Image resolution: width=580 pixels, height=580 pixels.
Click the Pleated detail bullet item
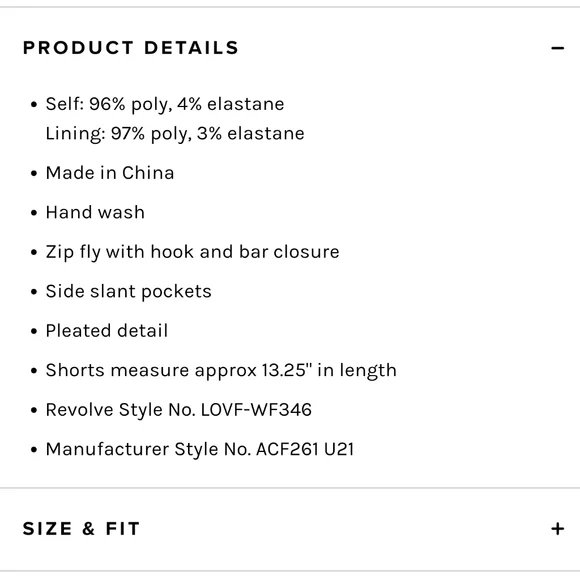(107, 331)
